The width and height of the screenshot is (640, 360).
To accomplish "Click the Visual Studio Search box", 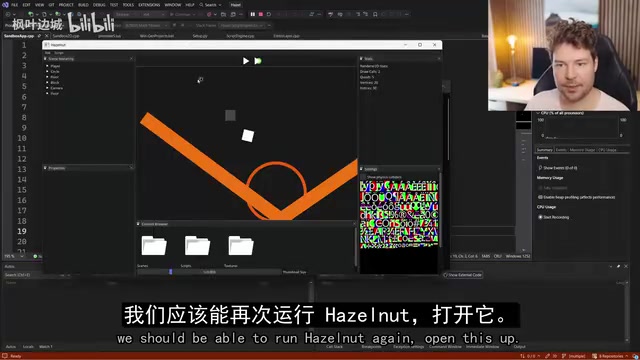I will point(210,5).
